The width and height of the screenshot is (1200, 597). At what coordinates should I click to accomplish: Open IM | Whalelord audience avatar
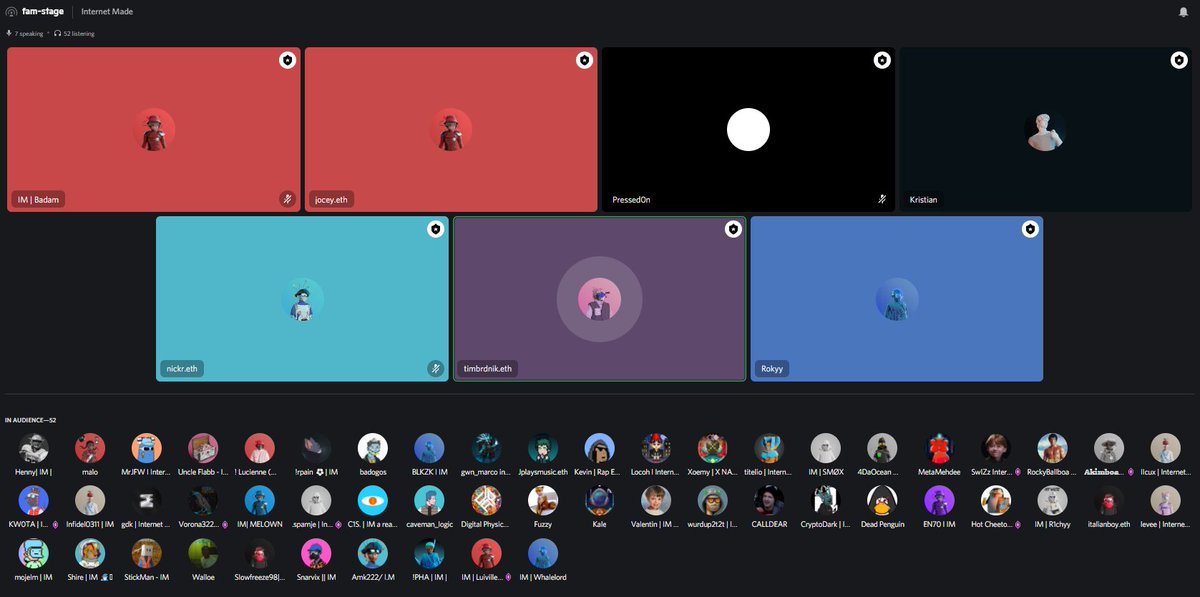(x=543, y=553)
